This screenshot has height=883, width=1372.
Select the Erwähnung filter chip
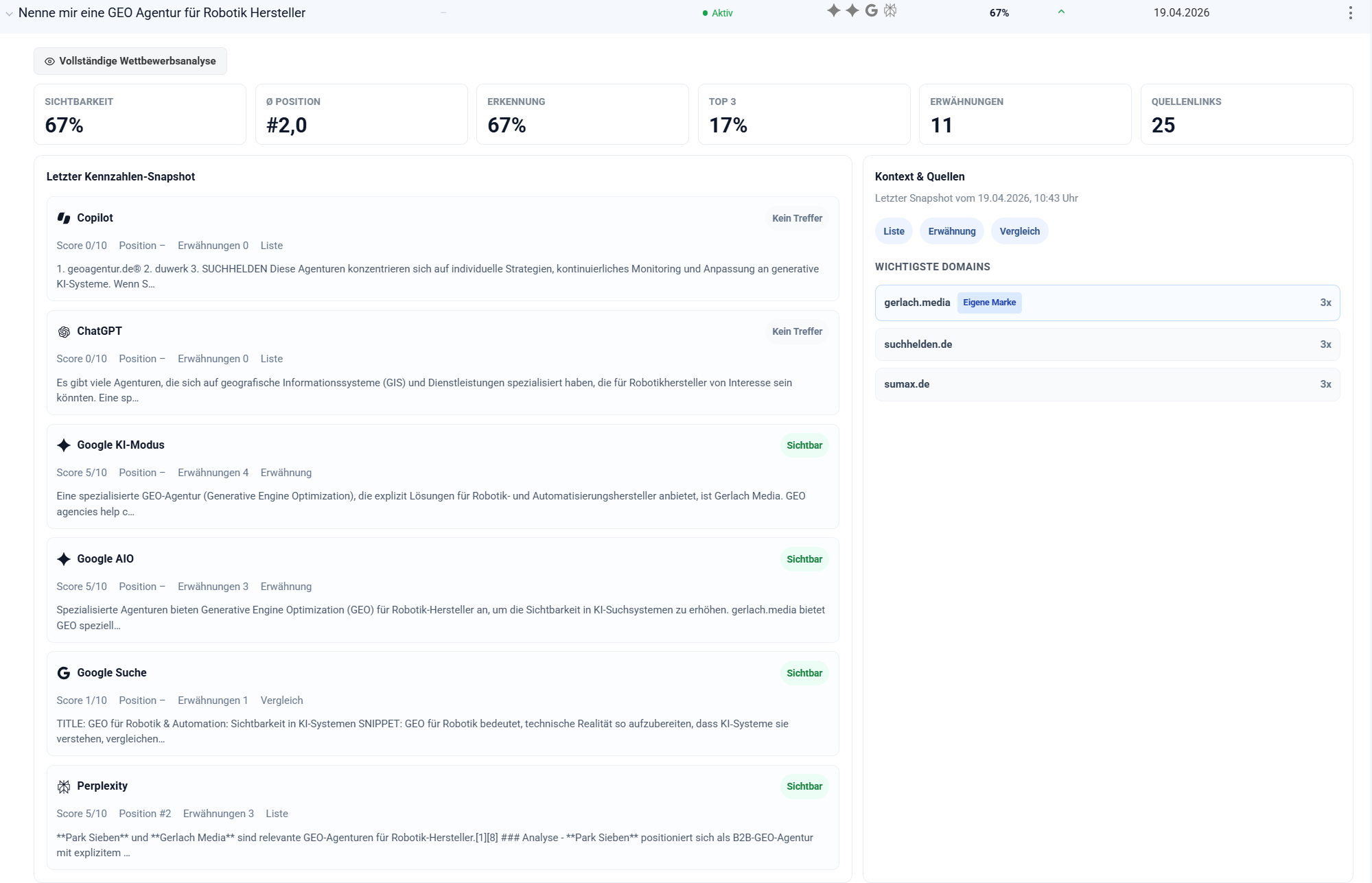point(951,231)
